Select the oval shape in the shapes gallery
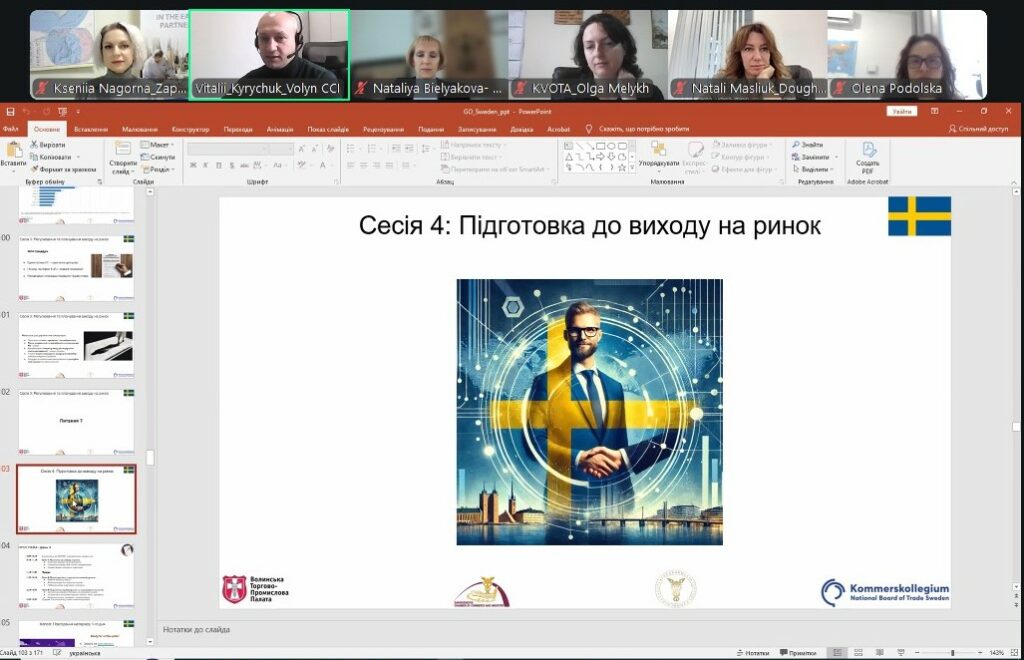The width and height of the screenshot is (1024, 660). pyautogui.click(x=611, y=146)
